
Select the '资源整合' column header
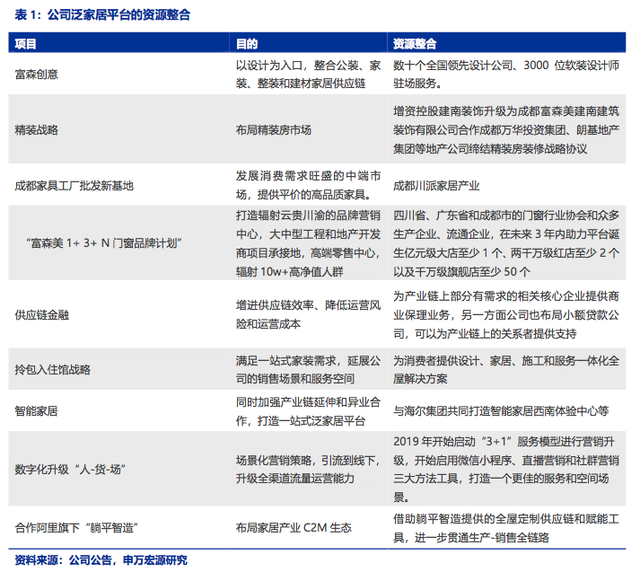pyautogui.click(x=415, y=44)
